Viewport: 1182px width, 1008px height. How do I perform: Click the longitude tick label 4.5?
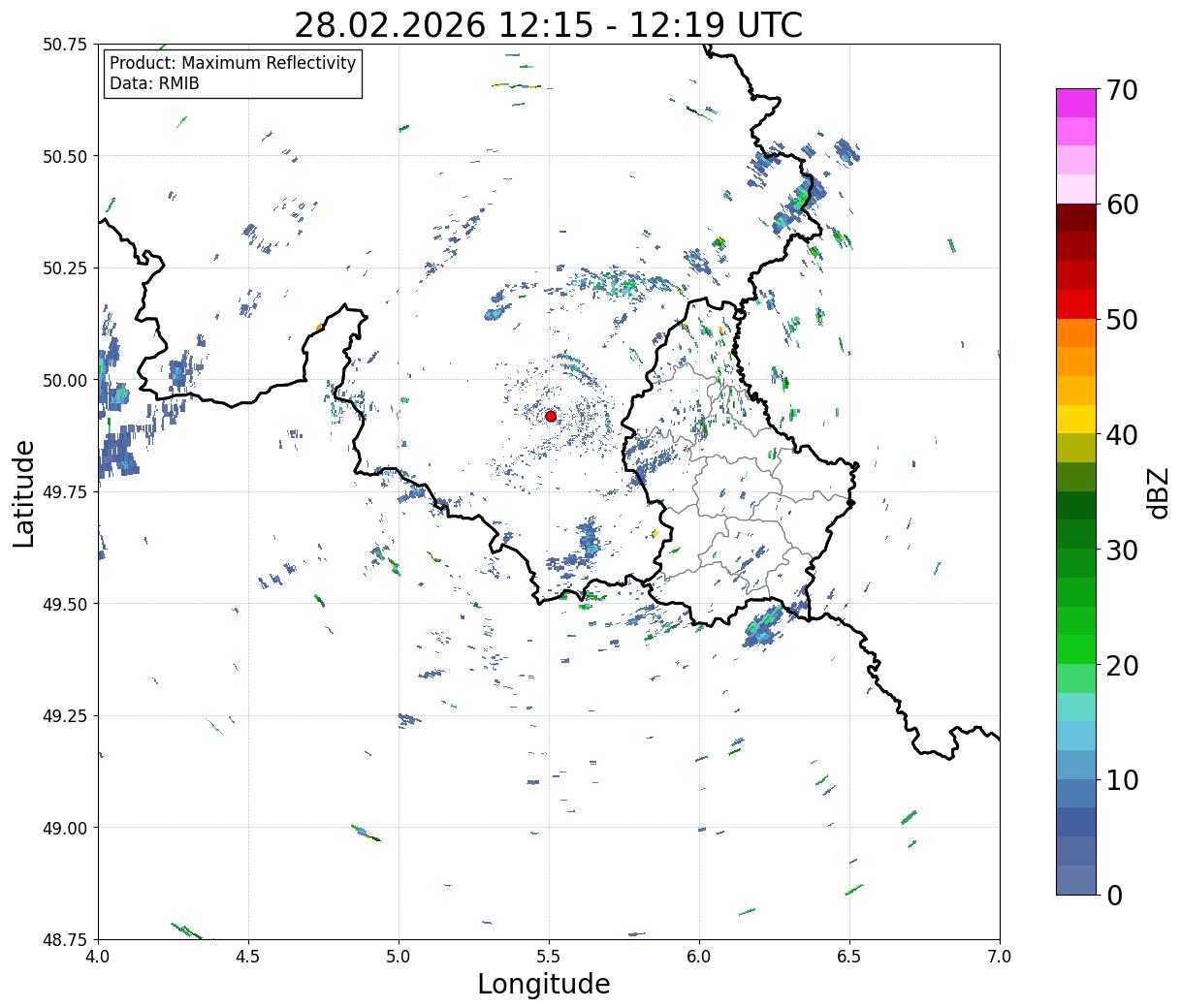point(248,956)
